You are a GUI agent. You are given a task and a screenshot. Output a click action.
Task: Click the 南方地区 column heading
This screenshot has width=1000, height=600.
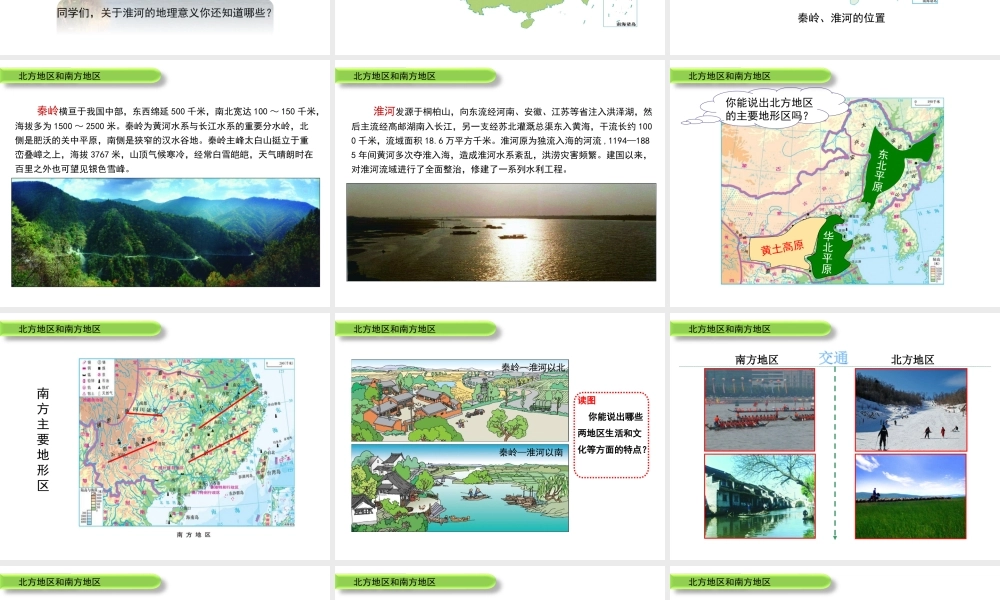pyautogui.click(x=756, y=360)
